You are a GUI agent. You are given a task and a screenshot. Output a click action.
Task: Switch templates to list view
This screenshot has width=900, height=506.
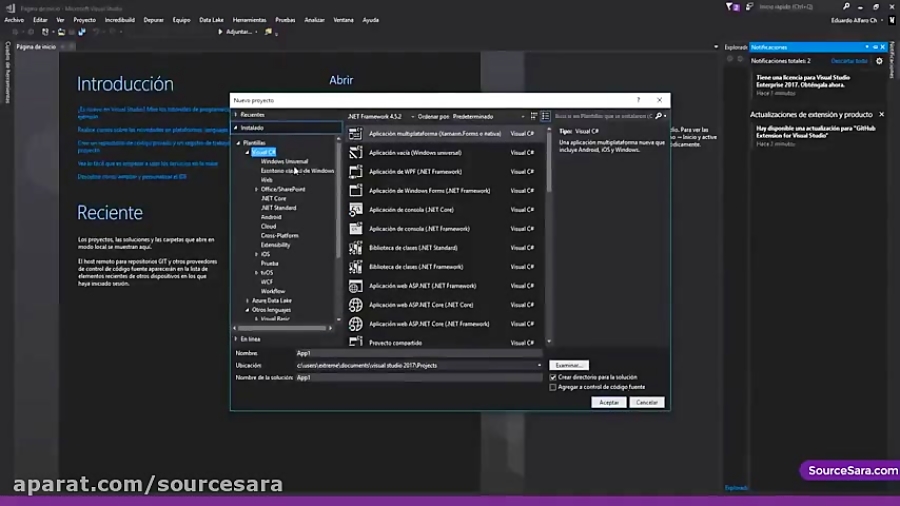point(545,116)
